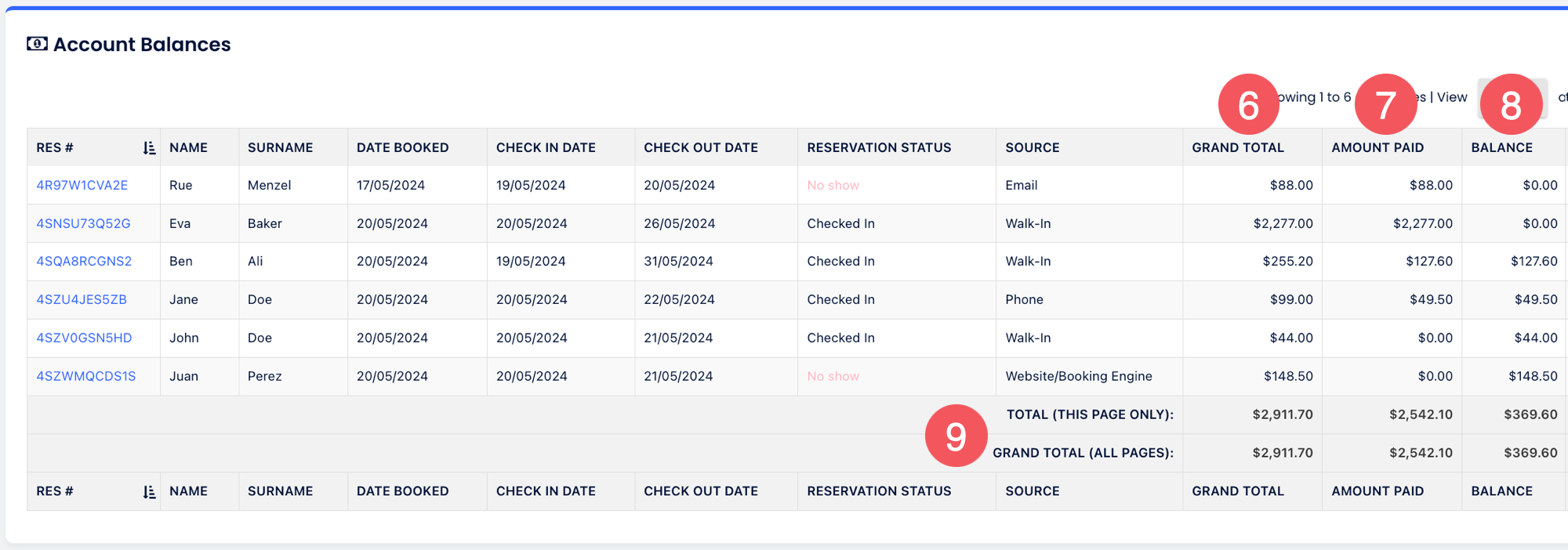Open Ben Ali's reservation 4SQA8RCGNS2

(84, 262)
